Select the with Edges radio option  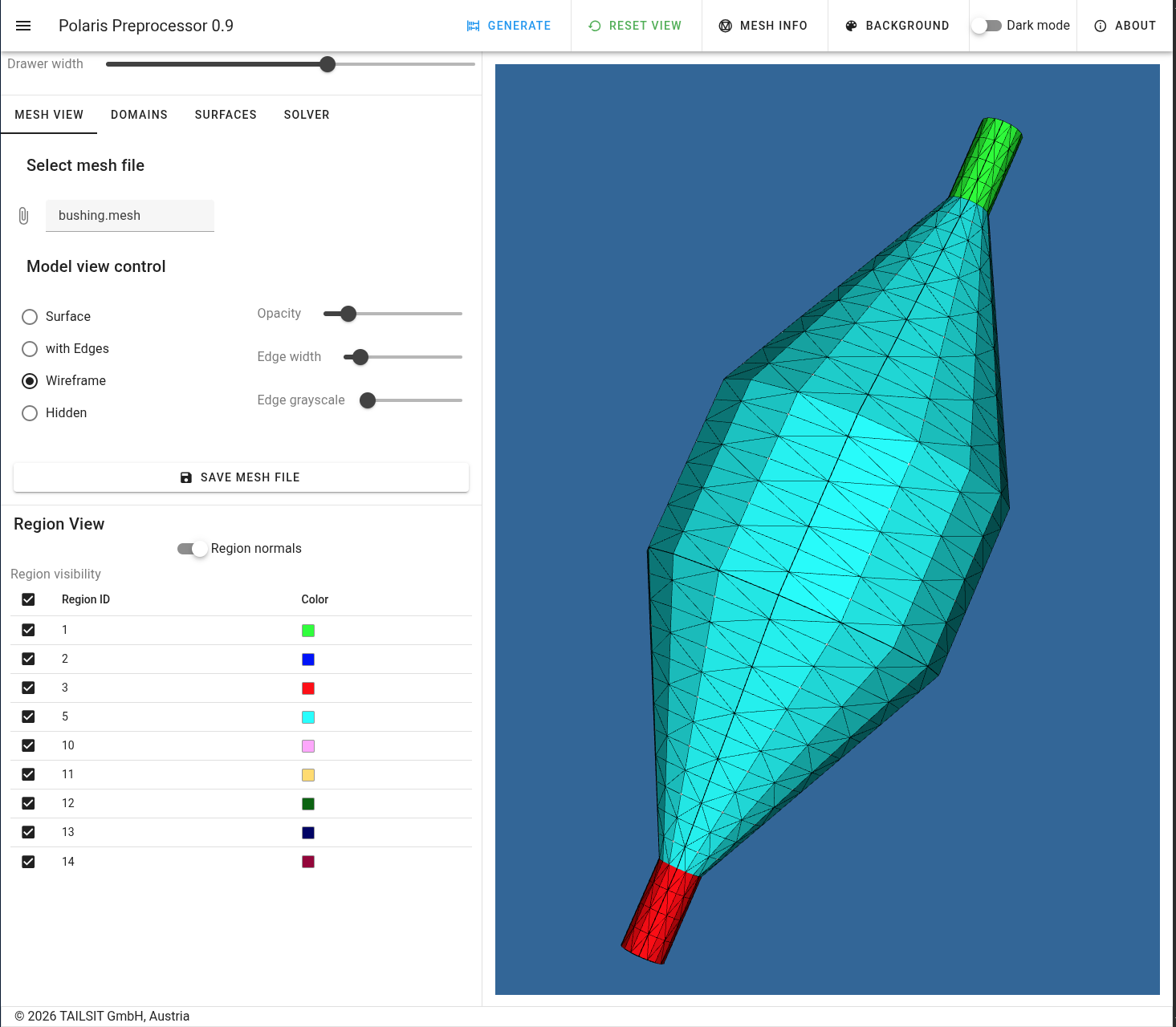[x=30, y=349]
